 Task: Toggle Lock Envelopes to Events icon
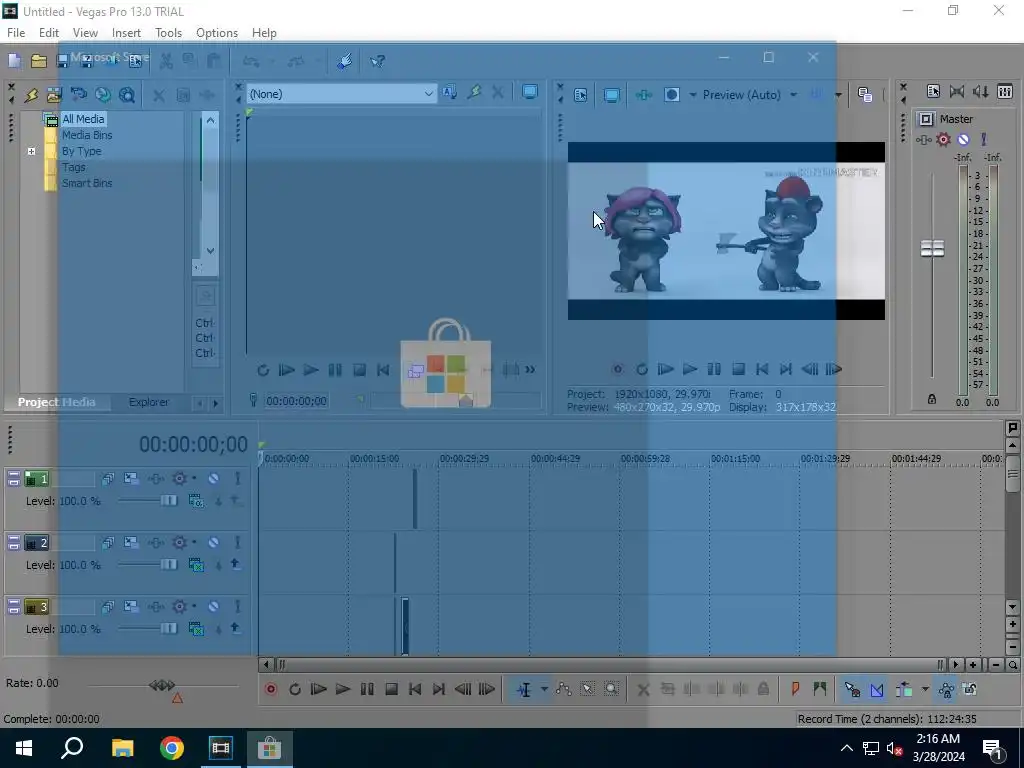[x=946, y=689]
